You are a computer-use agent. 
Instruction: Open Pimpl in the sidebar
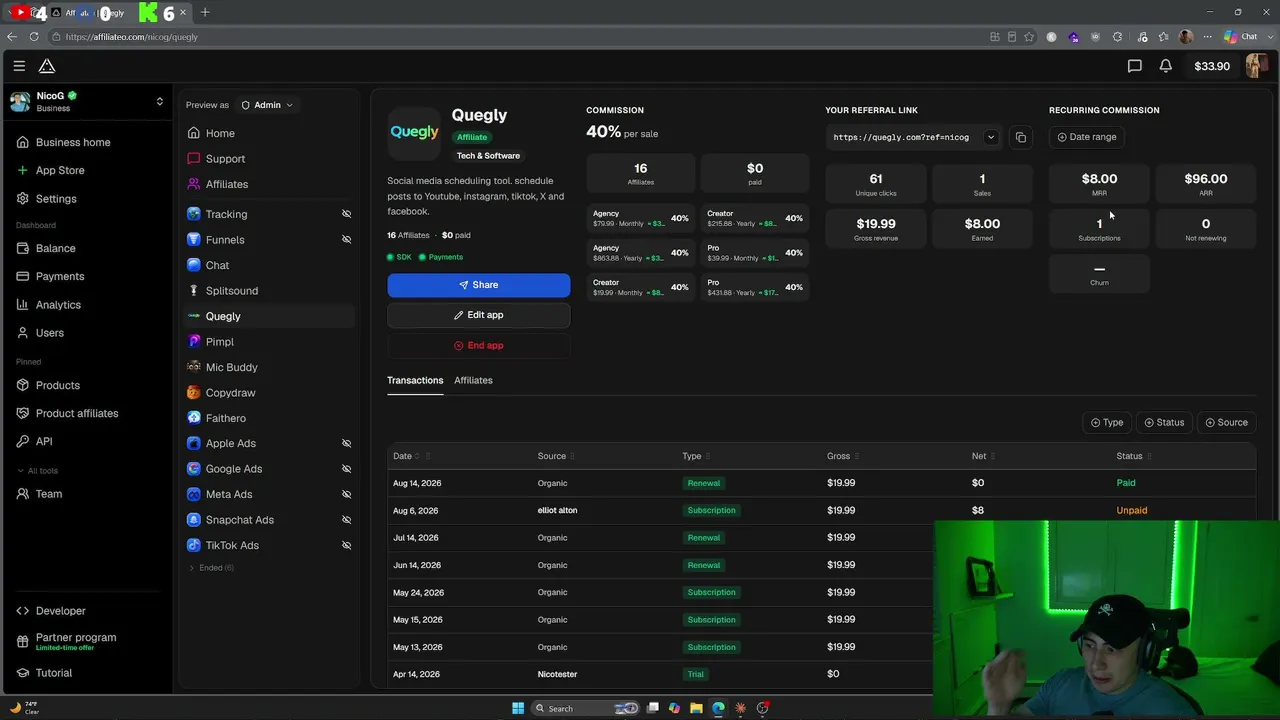point(219,342)
